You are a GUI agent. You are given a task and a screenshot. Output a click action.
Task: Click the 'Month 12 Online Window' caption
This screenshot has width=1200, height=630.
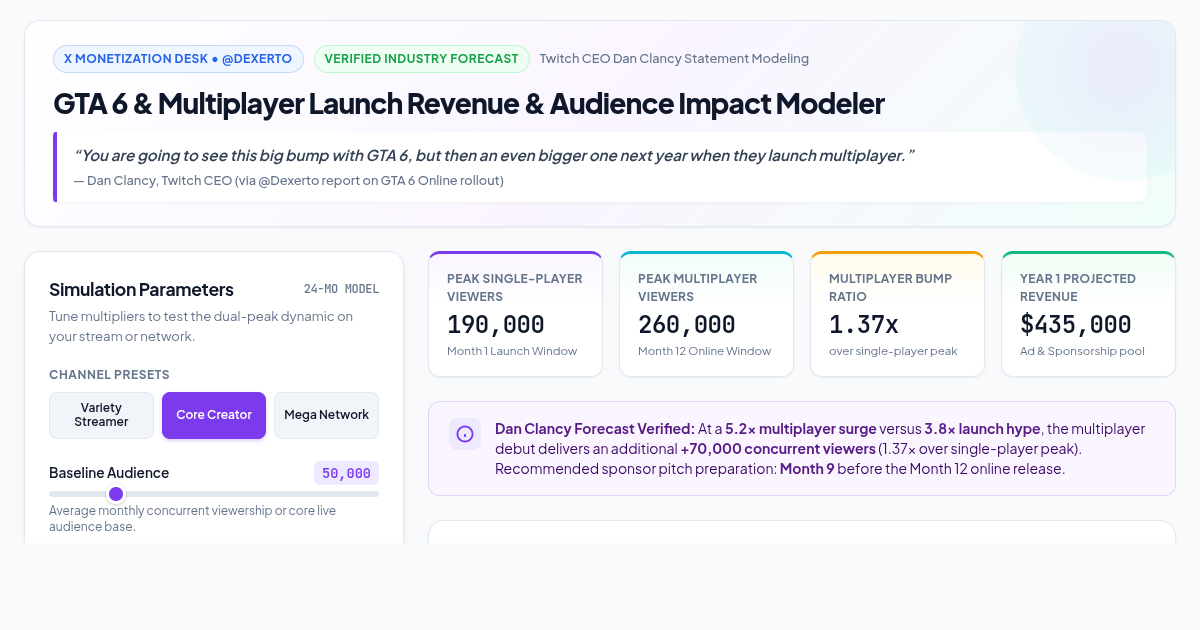click(705, 351)
